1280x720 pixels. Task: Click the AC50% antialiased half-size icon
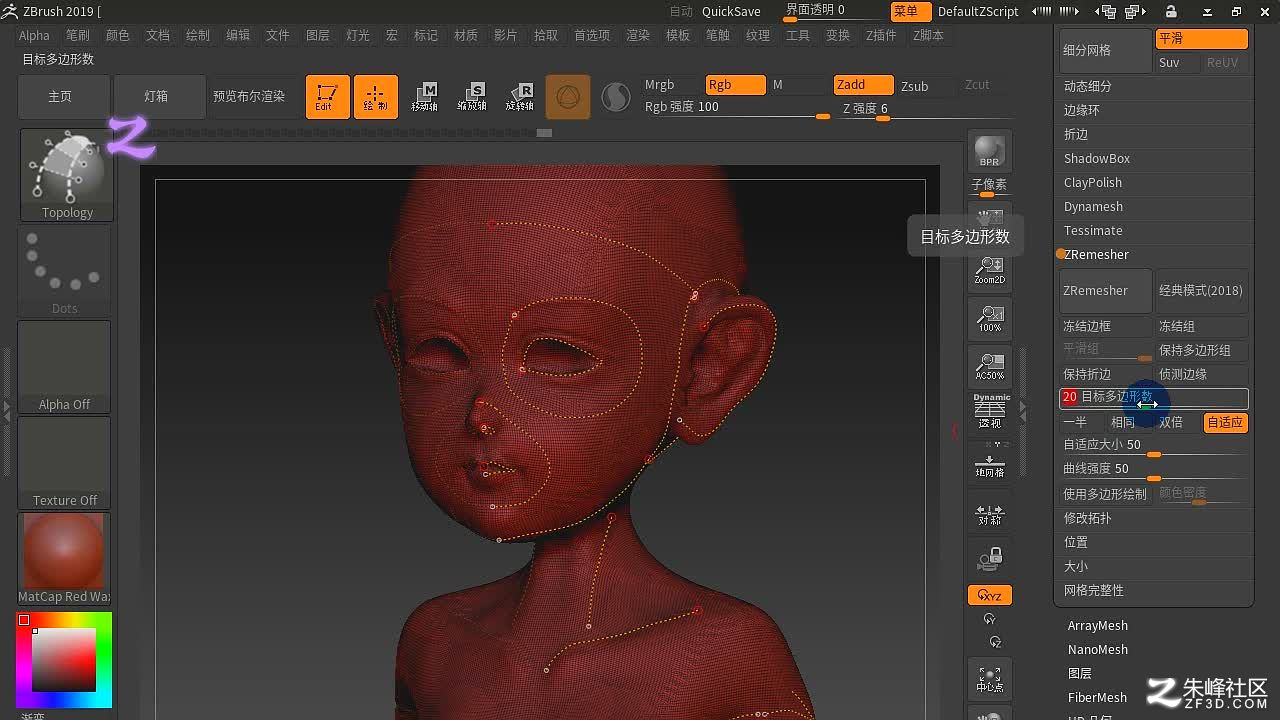(989, 366)
